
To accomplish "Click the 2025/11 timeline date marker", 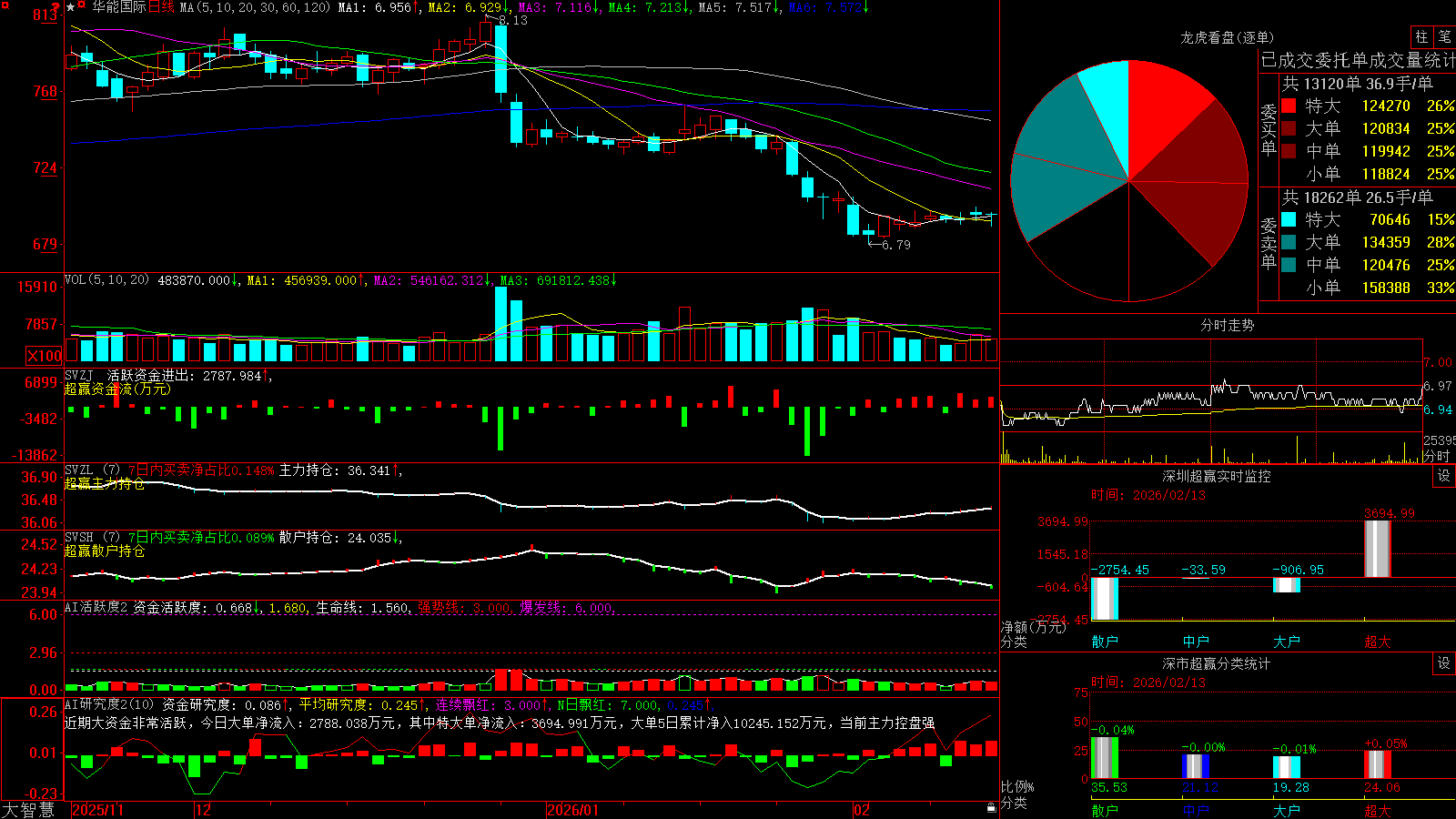I will pyautogui.click(x=97, y=810).
